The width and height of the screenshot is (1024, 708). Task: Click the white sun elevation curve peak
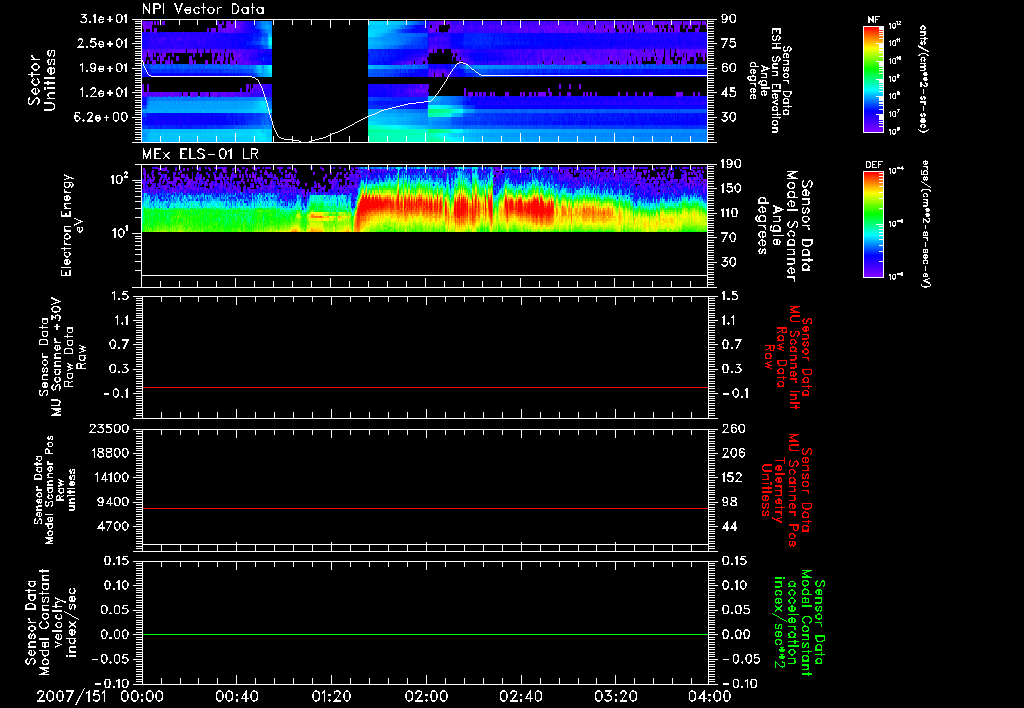tap(461, 63)
